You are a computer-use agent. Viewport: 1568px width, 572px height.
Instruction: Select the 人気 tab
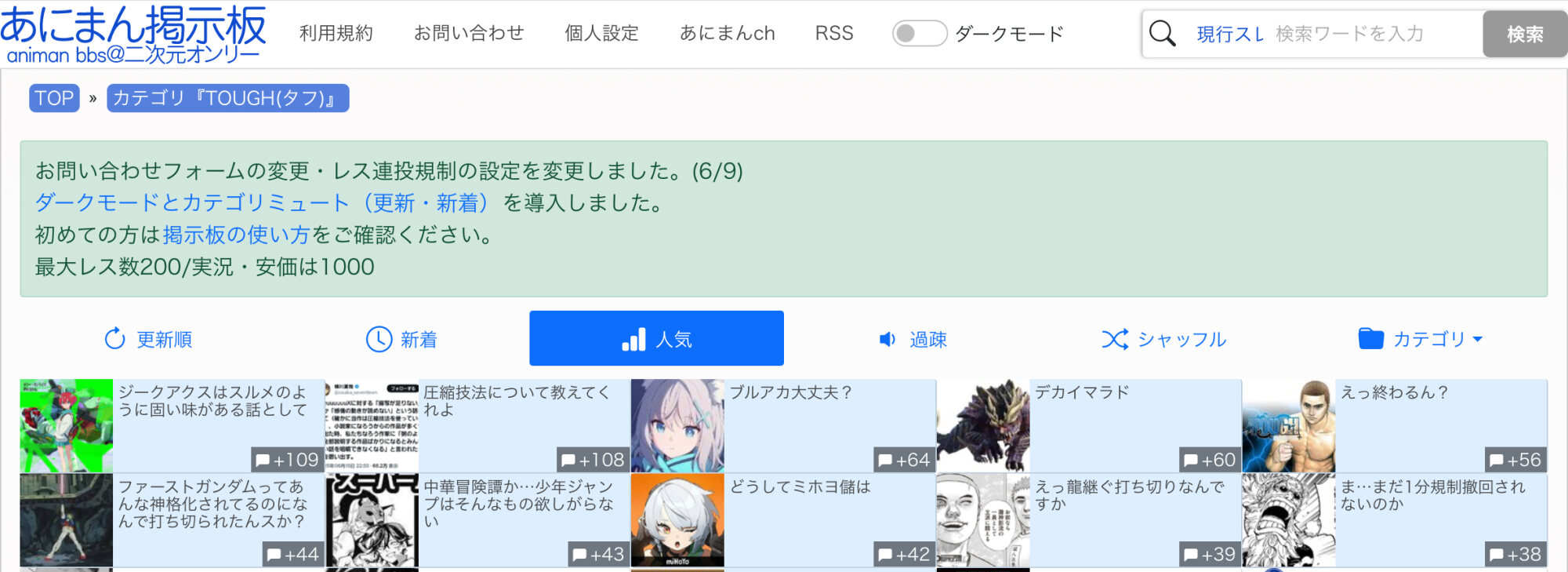656,338
